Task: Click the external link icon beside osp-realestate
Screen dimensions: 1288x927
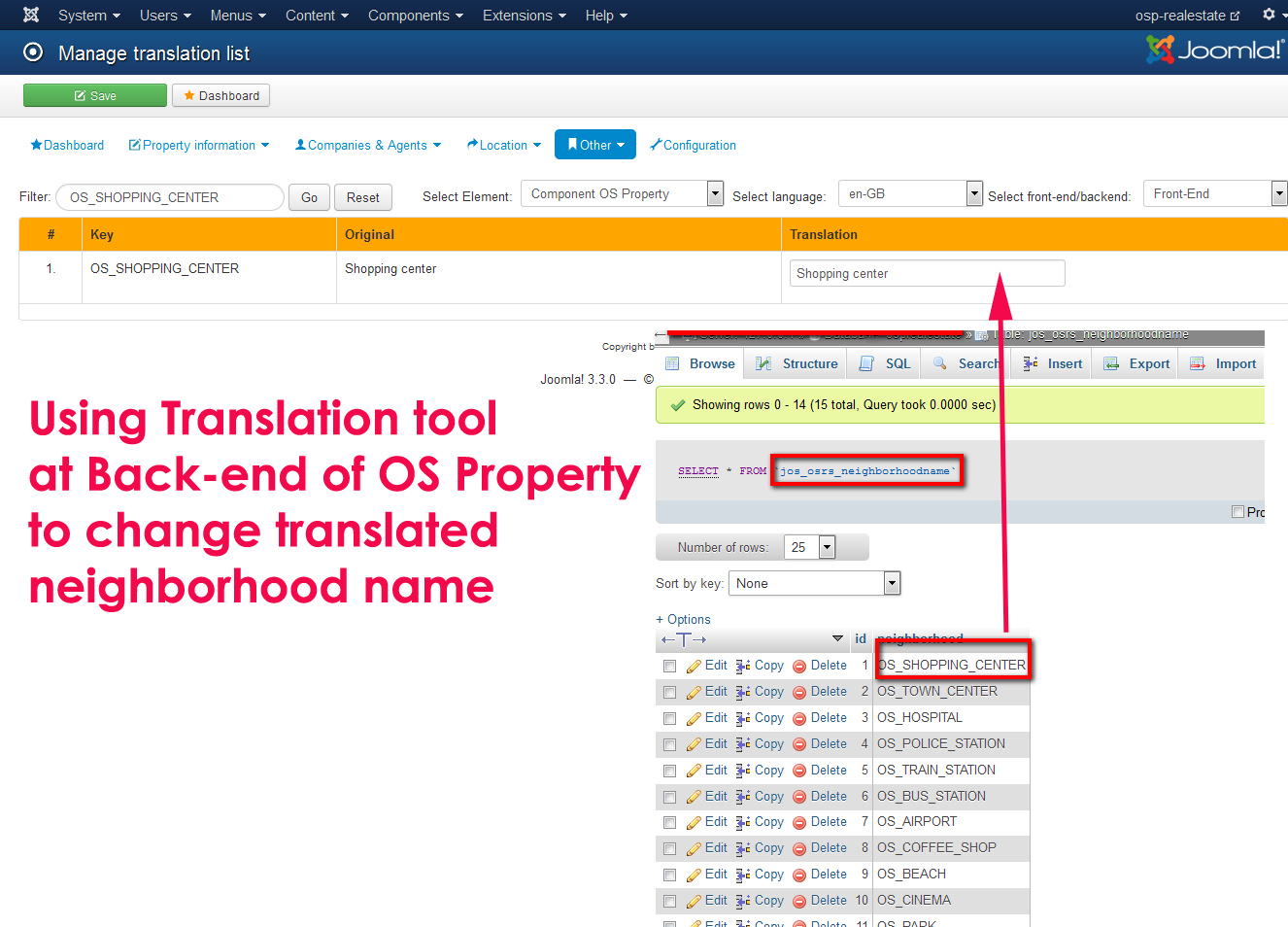Action: (1235, 16)
